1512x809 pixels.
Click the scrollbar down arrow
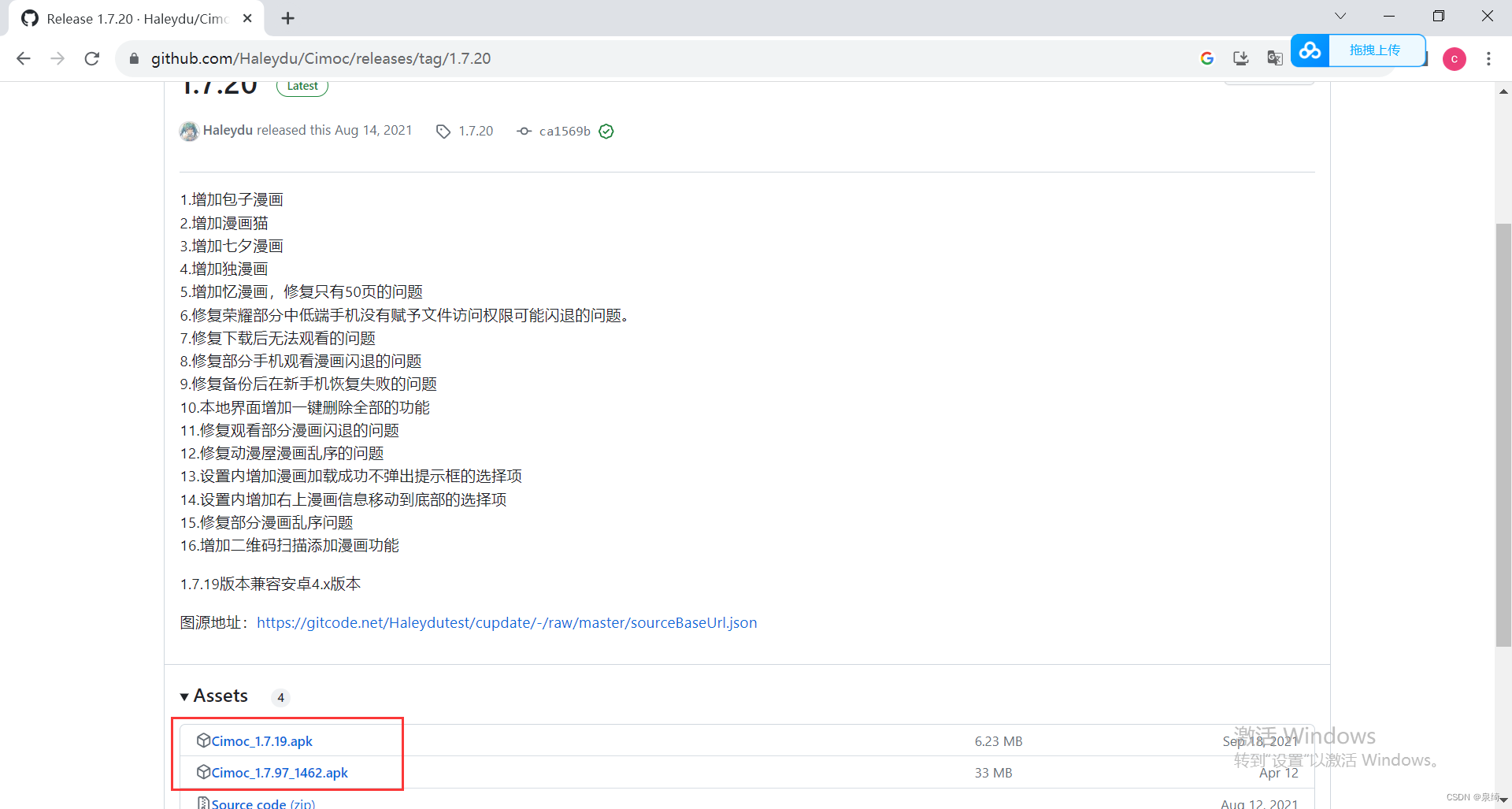pos(1503,800)
